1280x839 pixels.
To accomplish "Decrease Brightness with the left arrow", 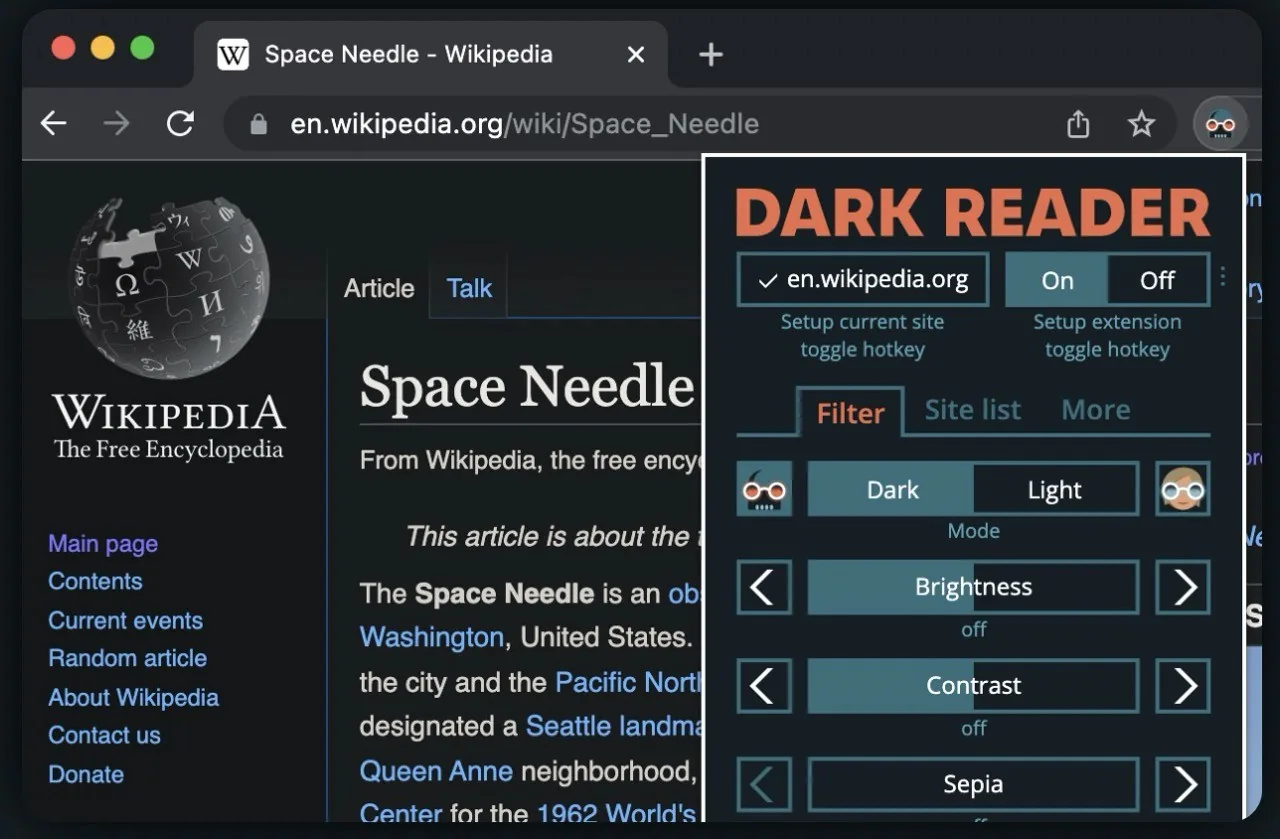I will (764, 587).
